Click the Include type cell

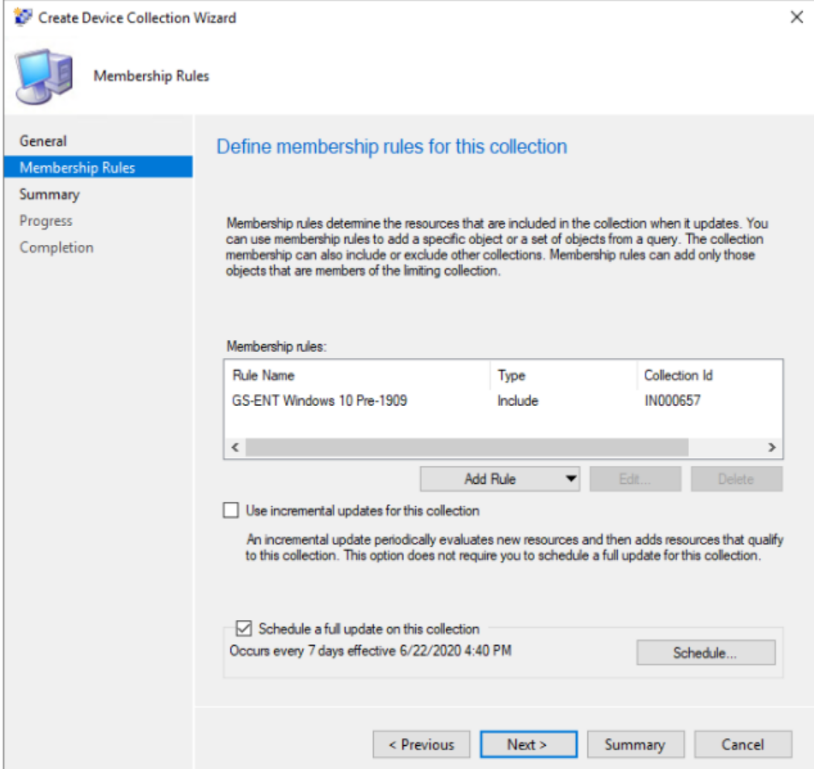click(518, 401)
